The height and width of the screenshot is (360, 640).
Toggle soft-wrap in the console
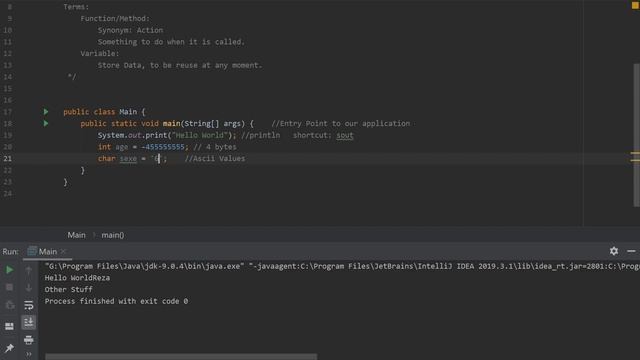[29, 305]
